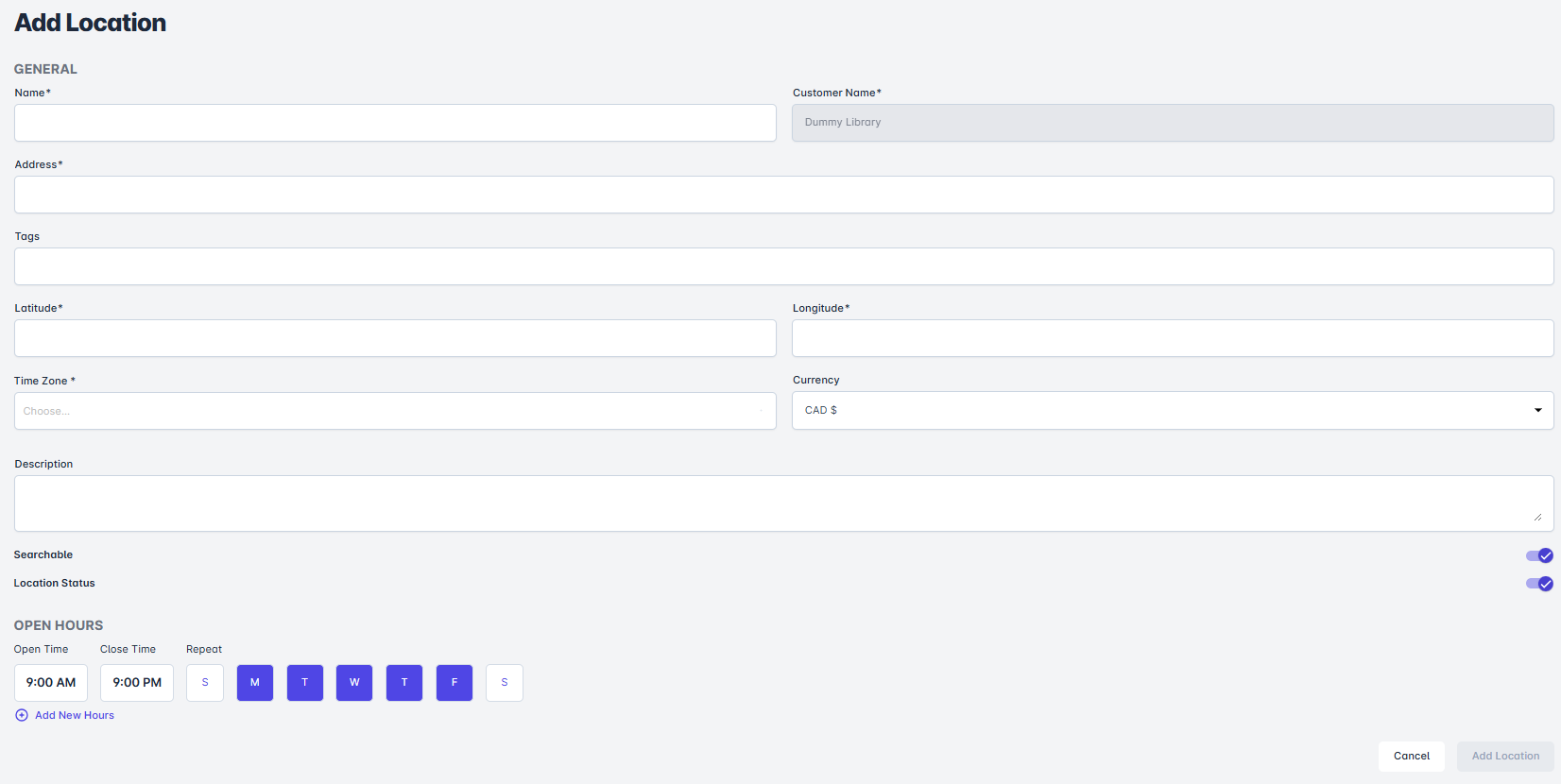Screen dimensions: 1561x784
Task: Toggle Friday repeat day button
Action: [x=455, y=683]
